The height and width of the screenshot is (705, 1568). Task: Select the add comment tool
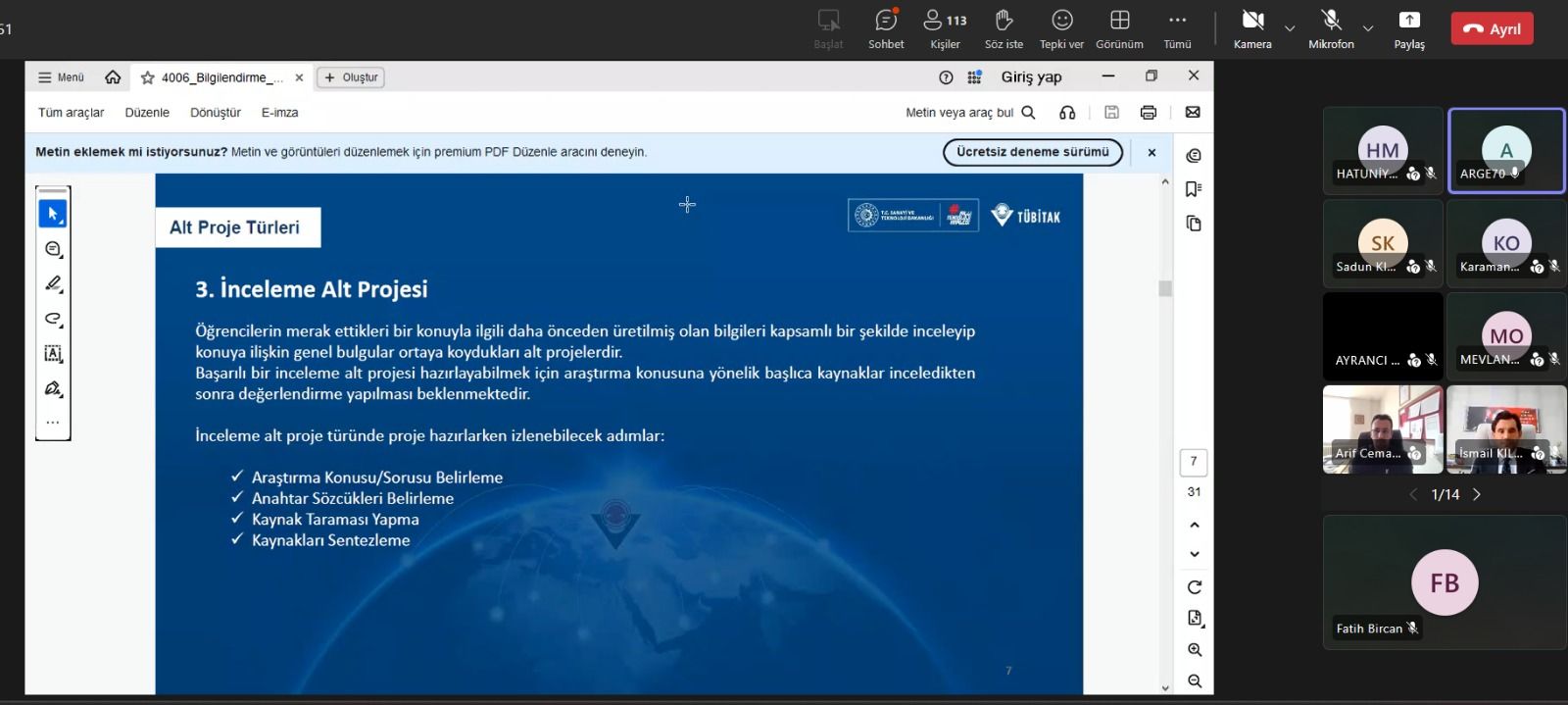(53, 249)
